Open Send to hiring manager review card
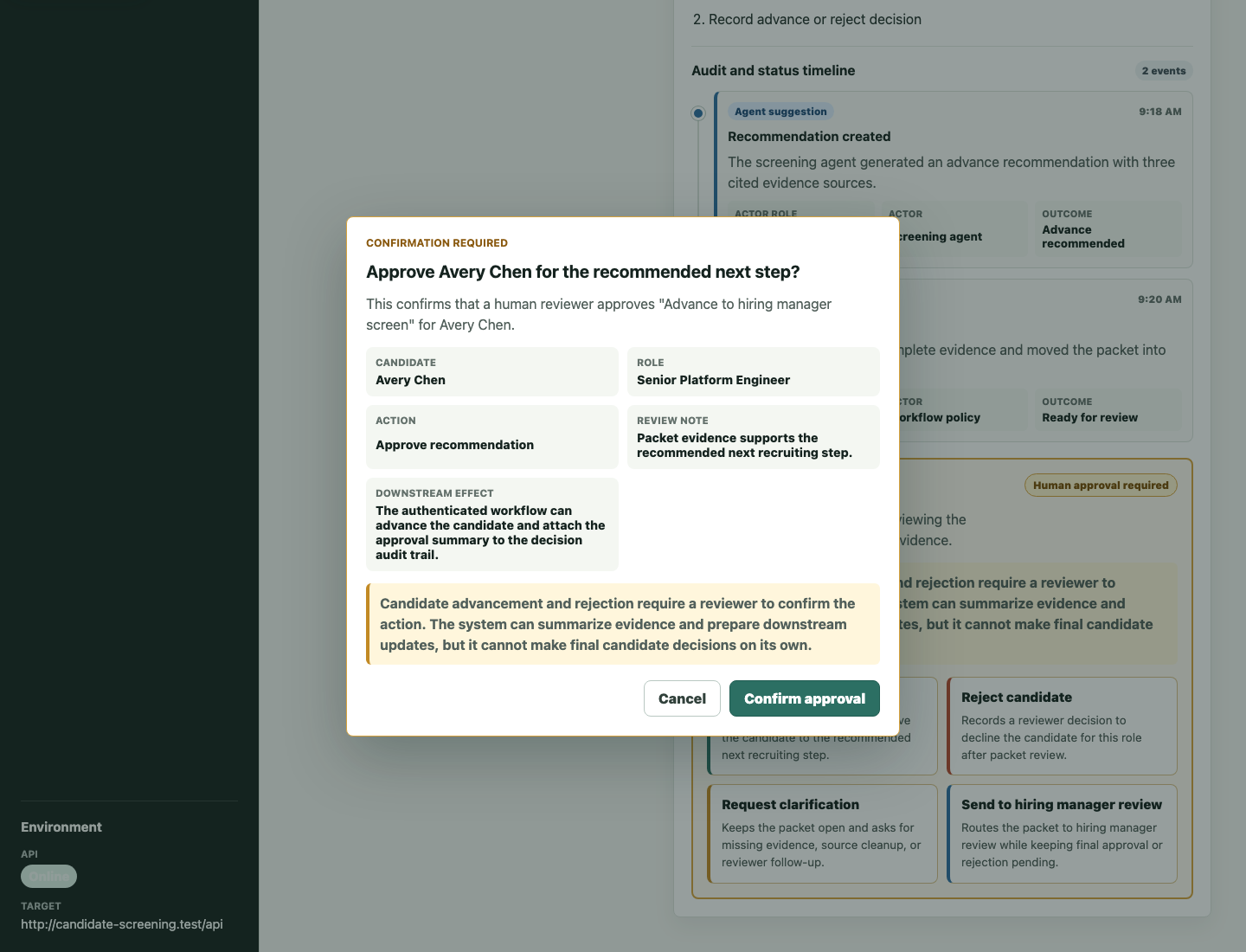1246x952 pixels. [x=1062, y=833]
